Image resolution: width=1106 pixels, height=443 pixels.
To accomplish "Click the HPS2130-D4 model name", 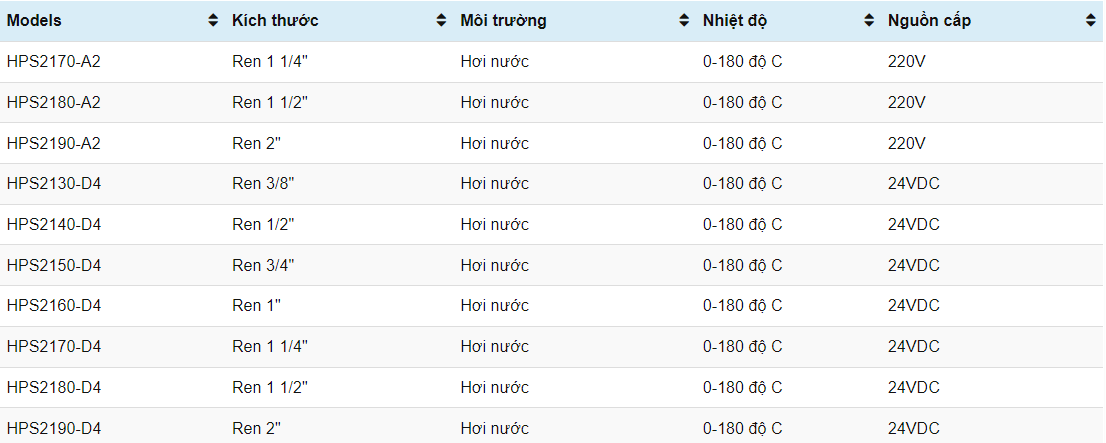I will (x=54, y=184).
